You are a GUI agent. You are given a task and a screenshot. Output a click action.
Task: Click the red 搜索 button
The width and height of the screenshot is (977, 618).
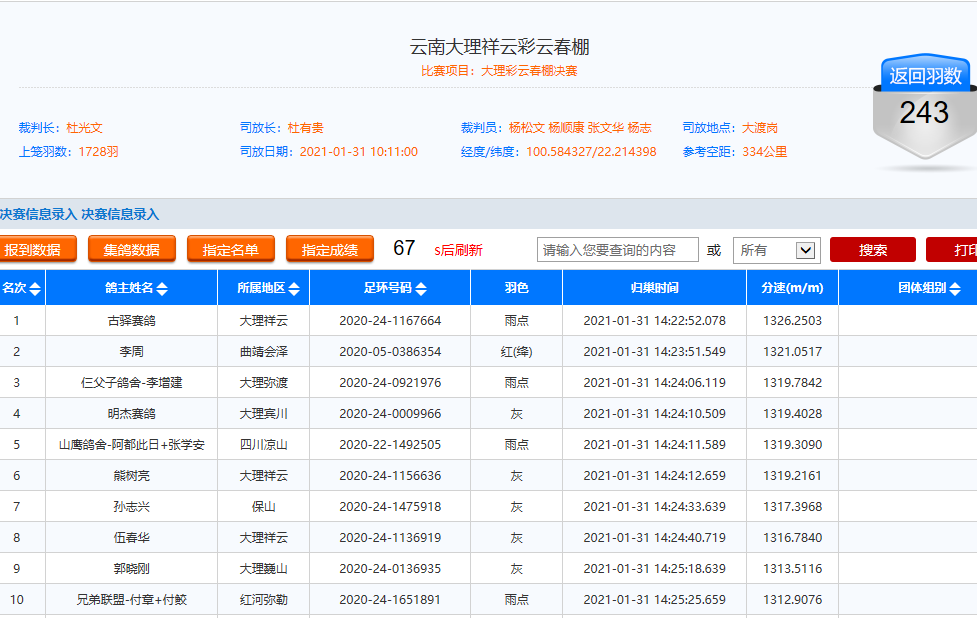872,250
